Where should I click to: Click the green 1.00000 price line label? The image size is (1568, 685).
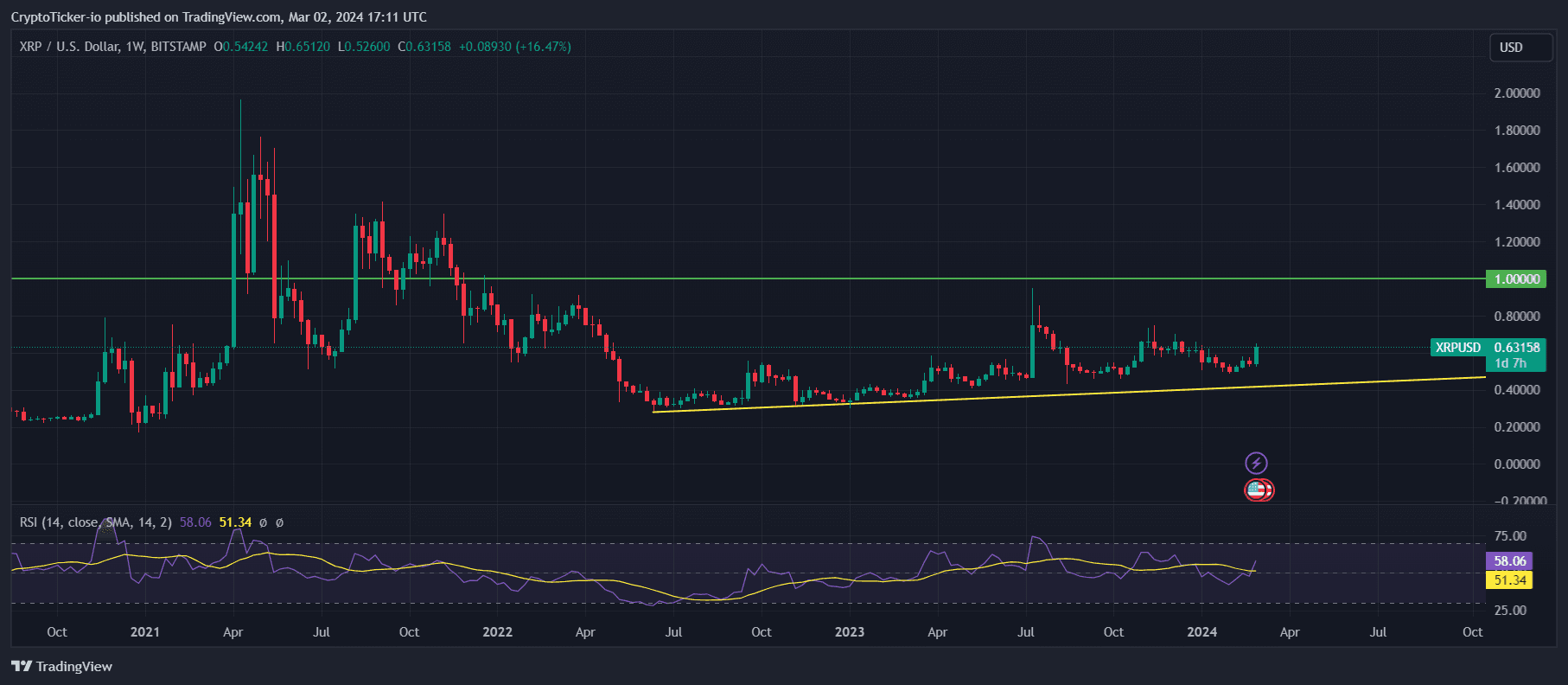[x=1516, y=279]
